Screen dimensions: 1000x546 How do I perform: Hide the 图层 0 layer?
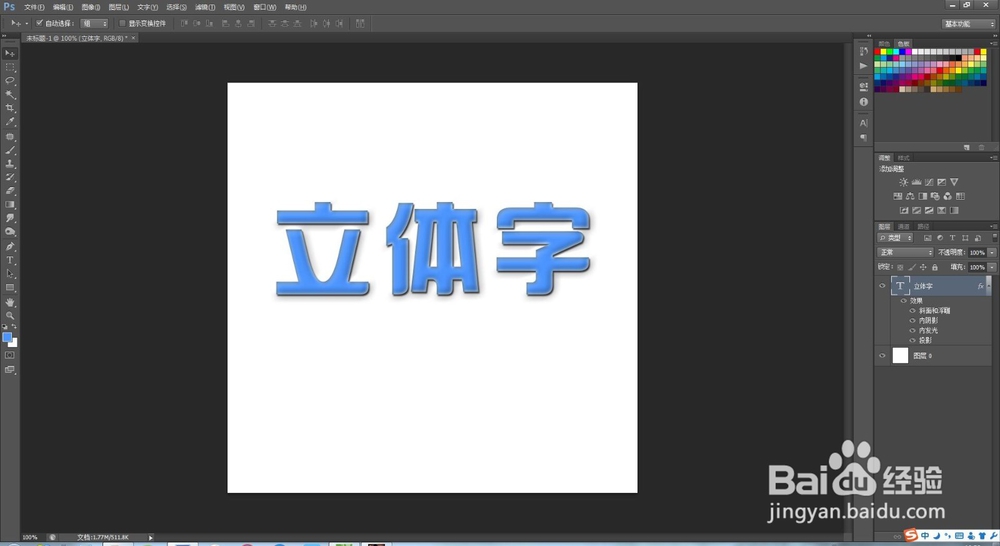coord(882,356)
